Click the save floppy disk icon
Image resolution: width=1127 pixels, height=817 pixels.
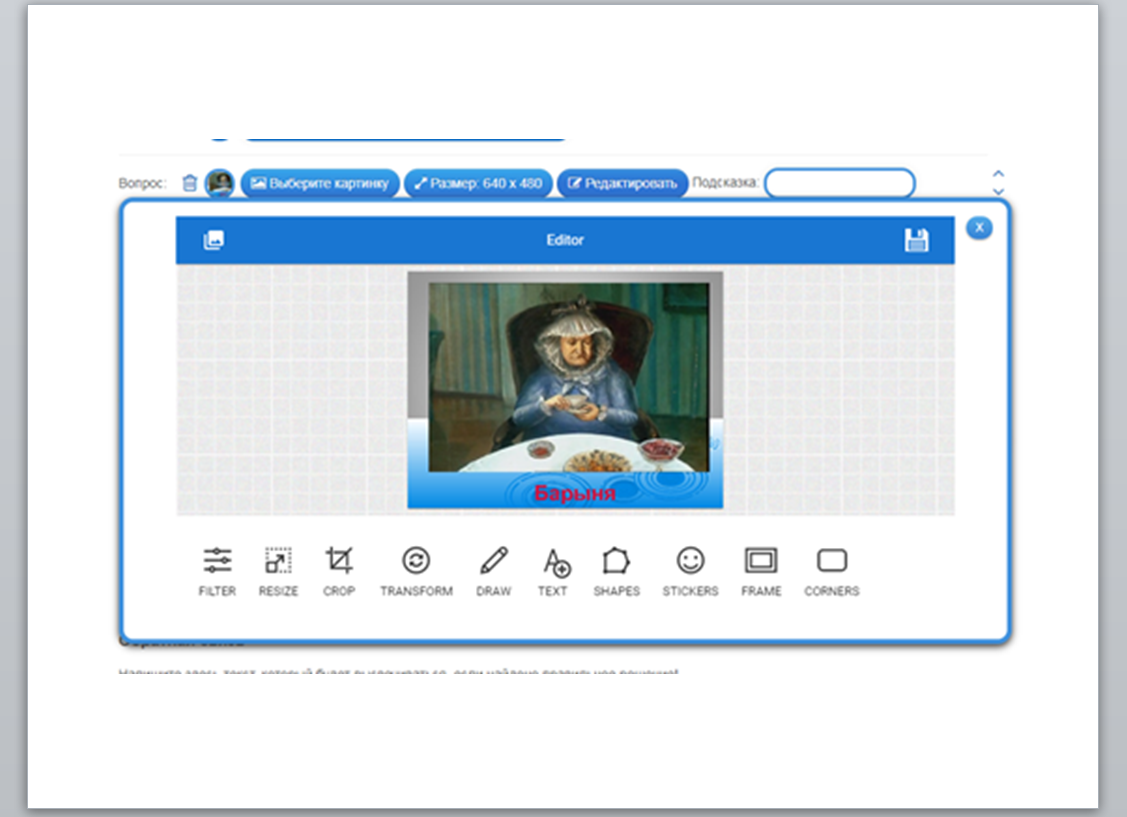[916, 240]
